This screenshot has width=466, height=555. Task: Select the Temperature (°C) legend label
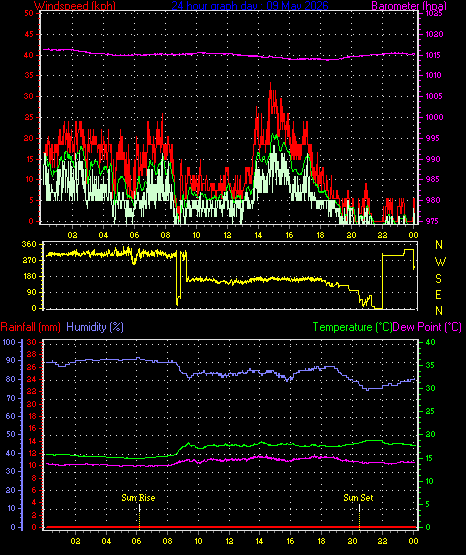352,327
